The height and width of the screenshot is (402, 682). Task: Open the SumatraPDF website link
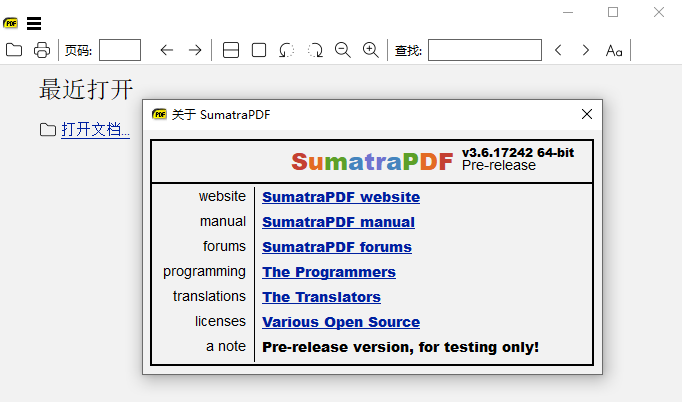[341, 197]
